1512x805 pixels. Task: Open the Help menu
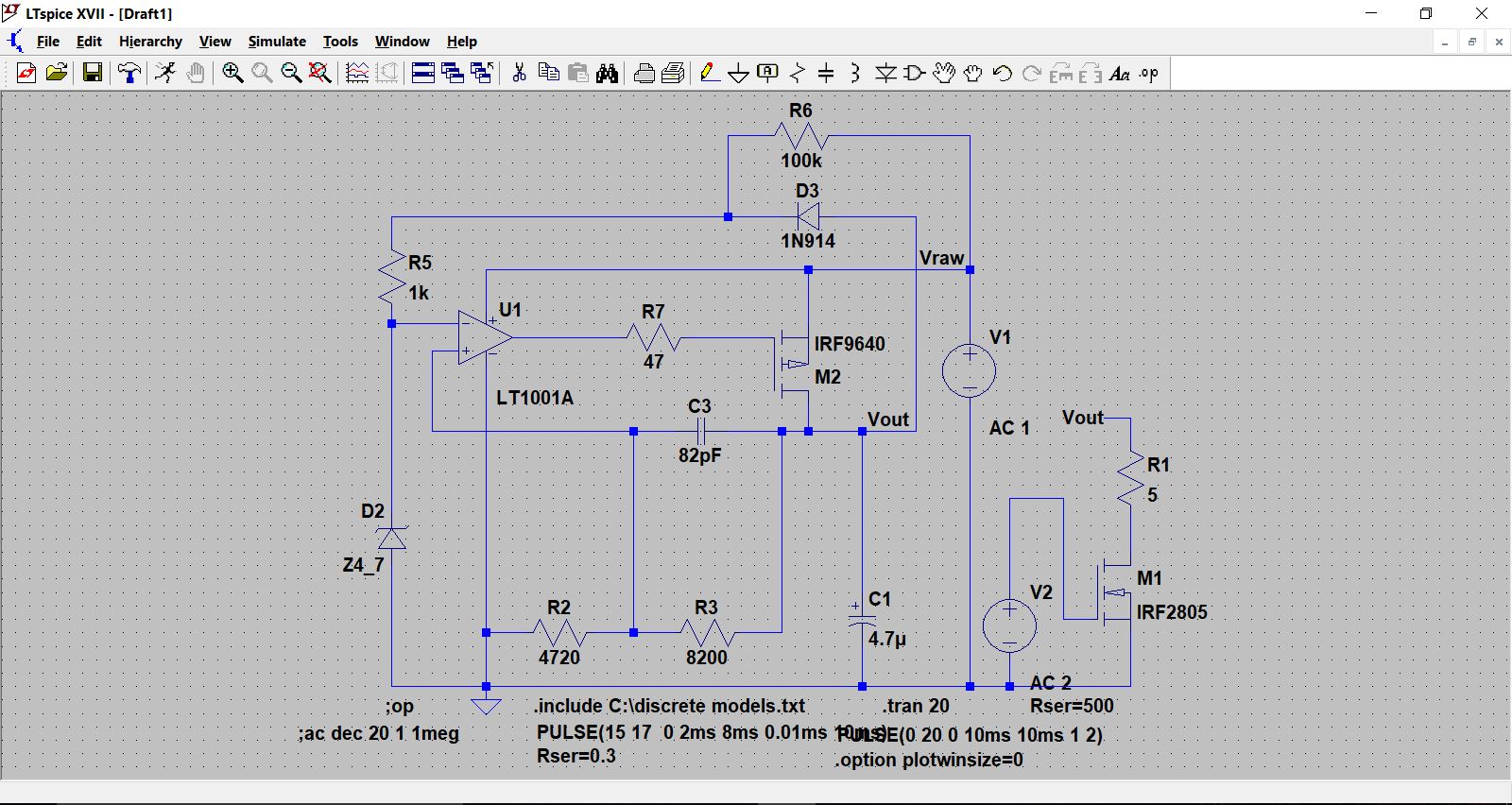coord(462,42)
